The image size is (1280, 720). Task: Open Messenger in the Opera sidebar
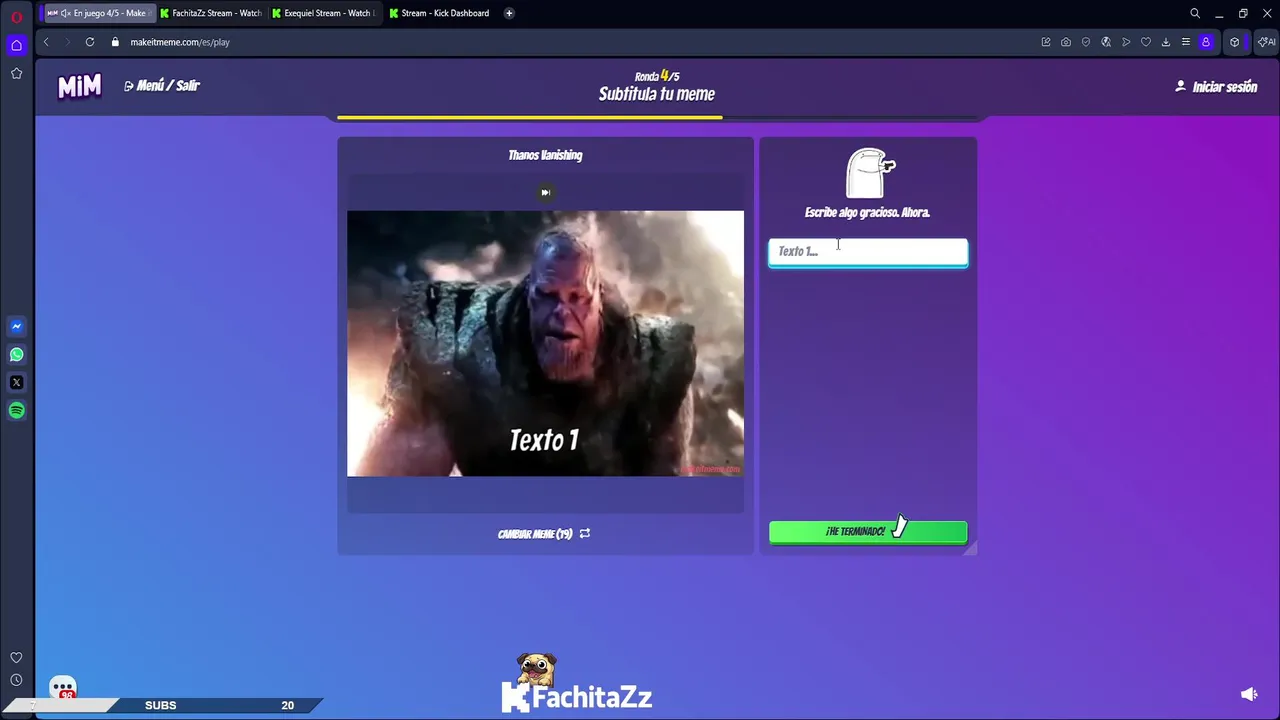click(x=16, y=326)
